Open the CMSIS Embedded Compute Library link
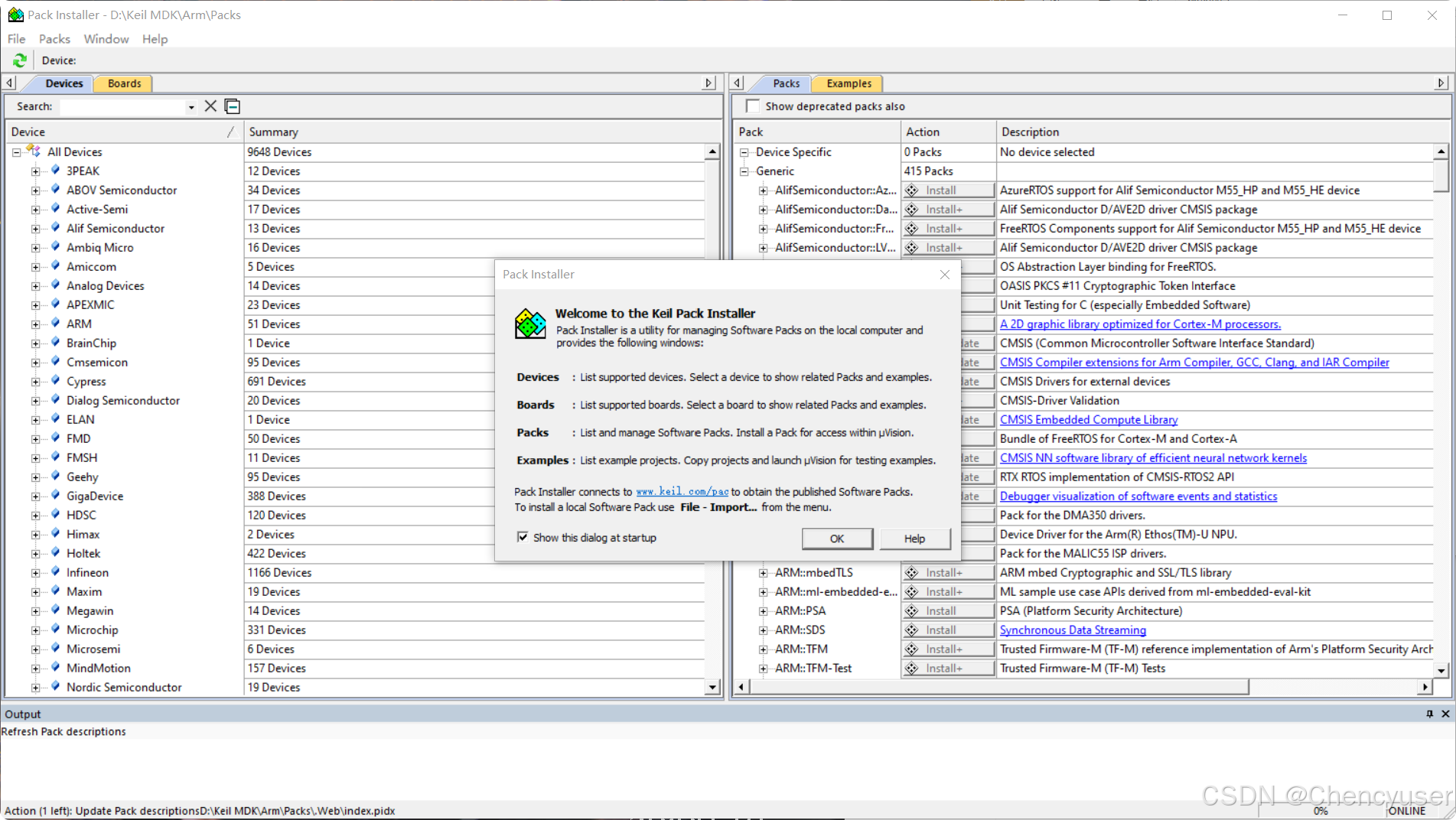The height and width of the screenshot is (820, 1456). [x=1089, y=419]
